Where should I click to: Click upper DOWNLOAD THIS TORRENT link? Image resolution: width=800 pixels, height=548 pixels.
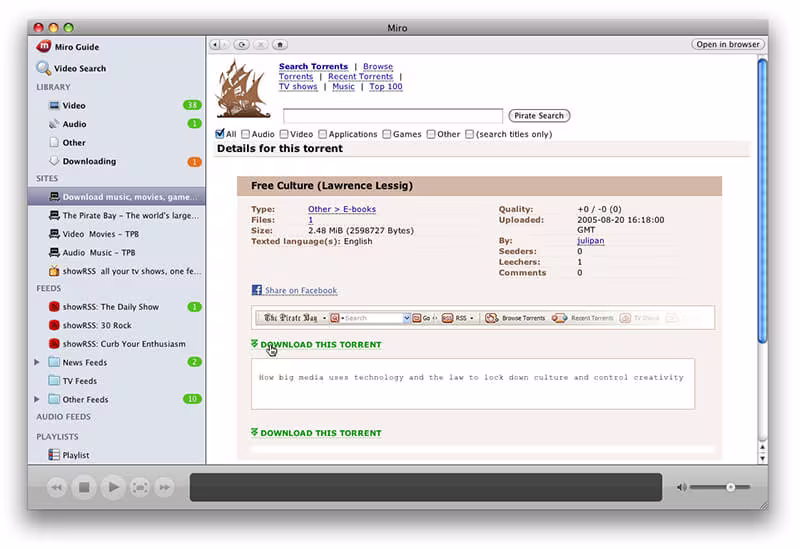[321, 344]
